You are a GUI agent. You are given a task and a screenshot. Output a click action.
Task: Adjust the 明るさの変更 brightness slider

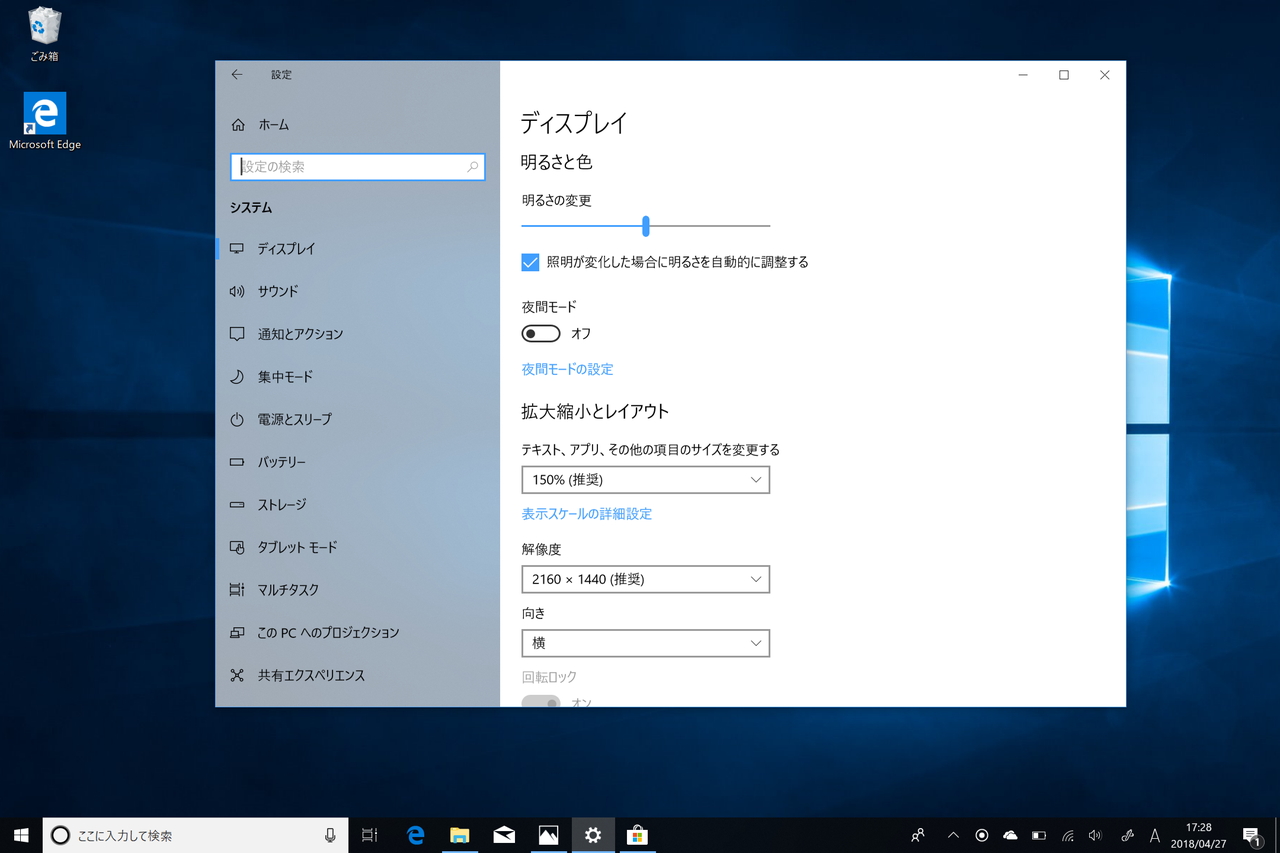pos(646,226)
